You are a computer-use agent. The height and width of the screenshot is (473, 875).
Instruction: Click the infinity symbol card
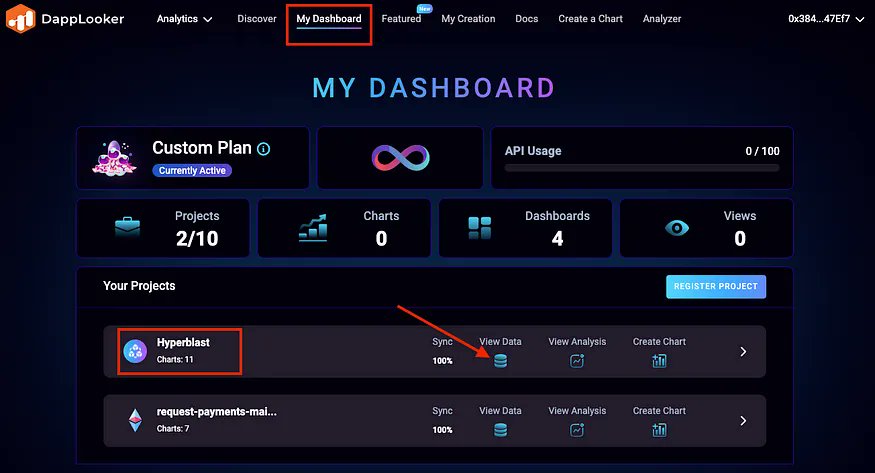(400, 158)
